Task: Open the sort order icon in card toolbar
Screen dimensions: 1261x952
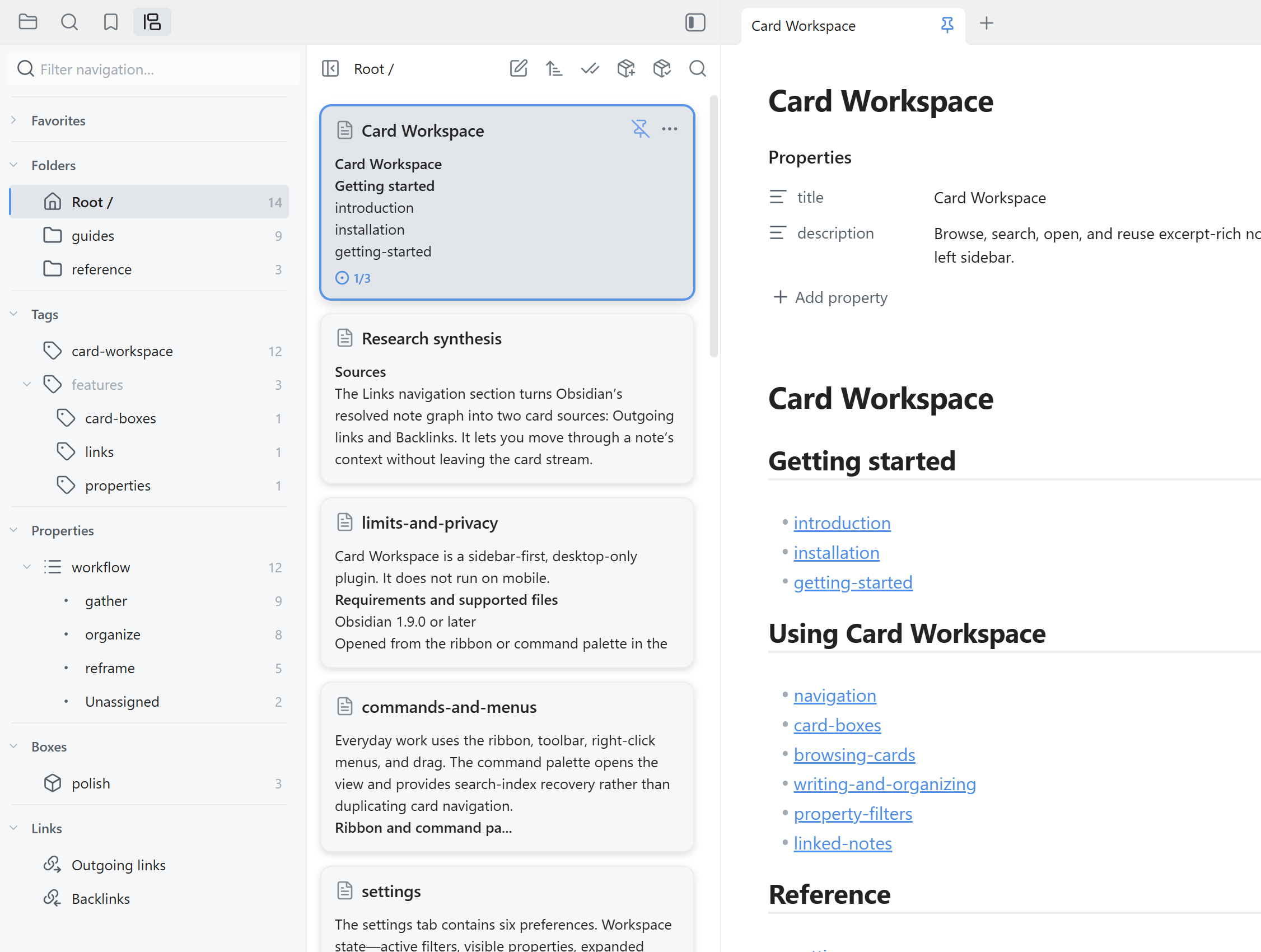Action: (x=554, y=68)
